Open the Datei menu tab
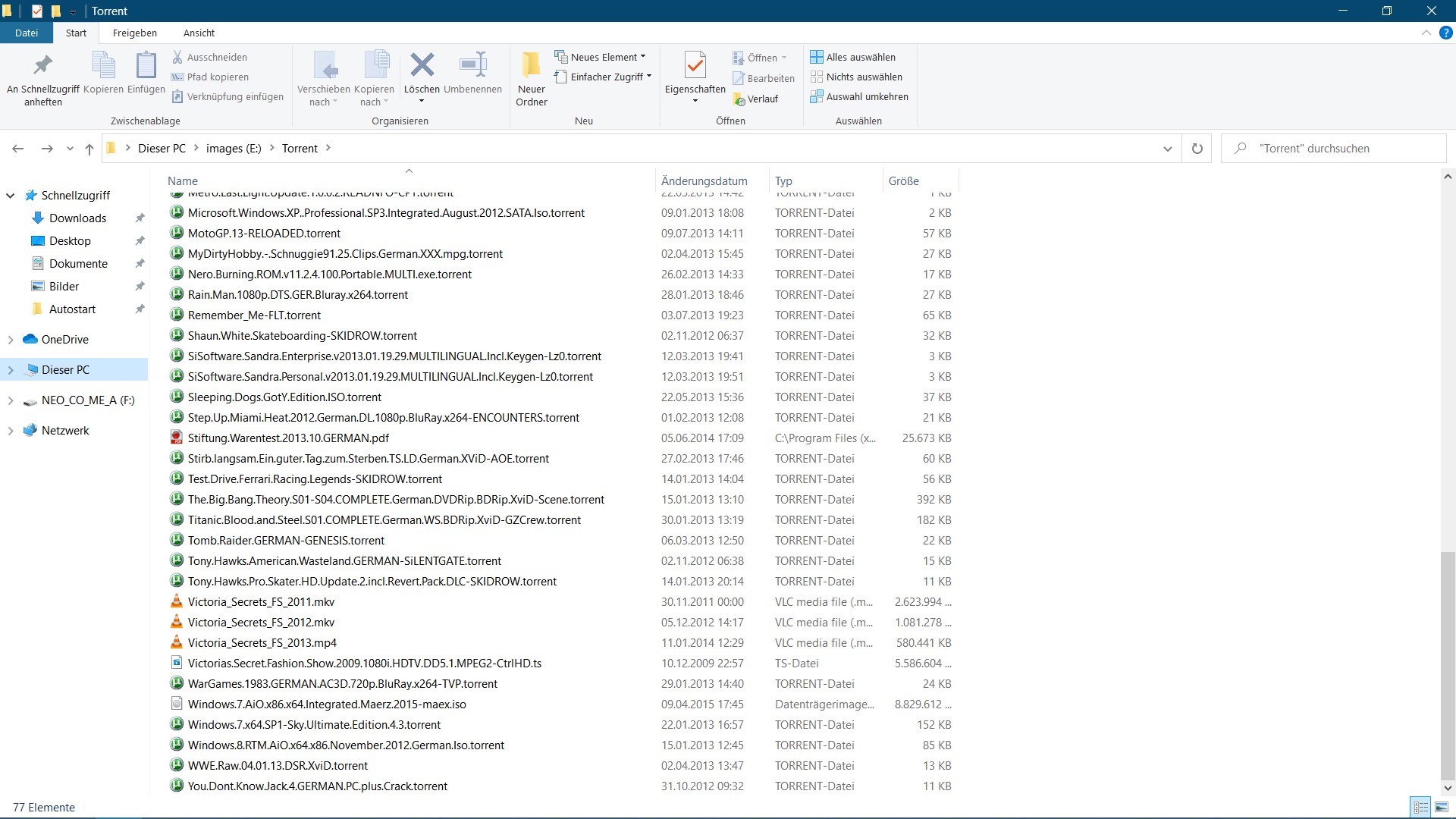The height and width of the screenshot is (819, 1456). tap(27, 33)
